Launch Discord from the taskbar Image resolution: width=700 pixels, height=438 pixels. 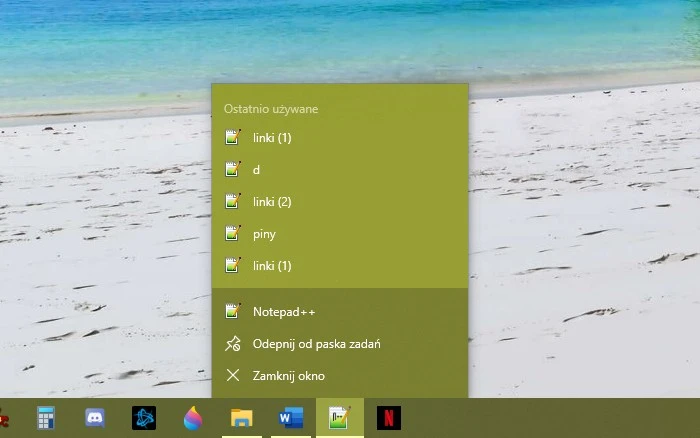coord(95,418)
